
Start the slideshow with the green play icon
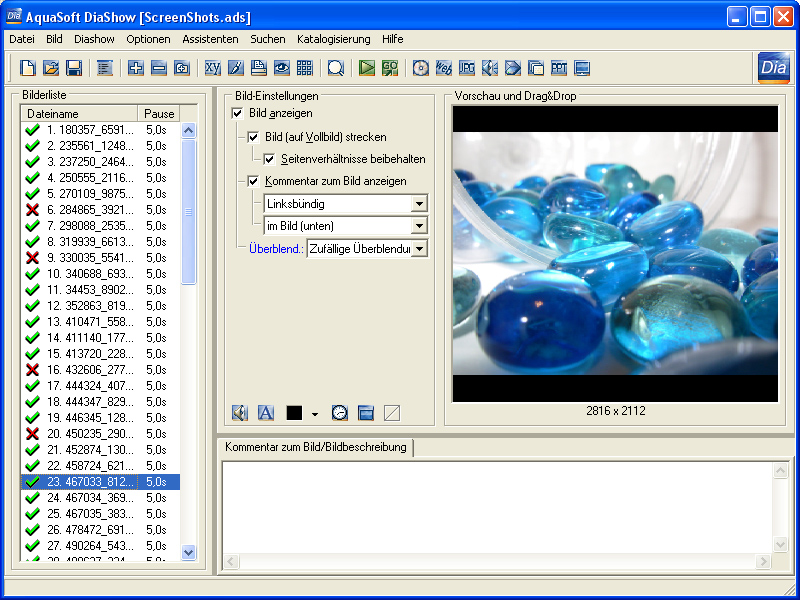pos(367,68)
